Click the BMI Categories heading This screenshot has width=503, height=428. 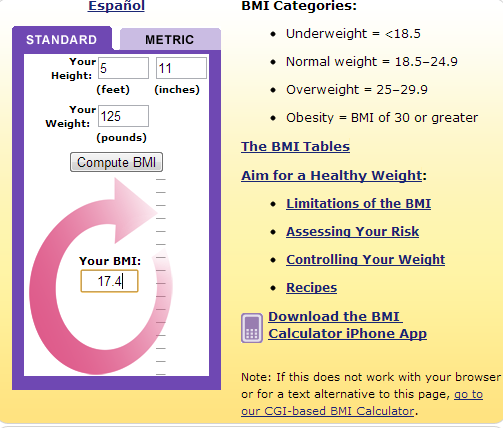pyautogui.click(x=299, y=6)
